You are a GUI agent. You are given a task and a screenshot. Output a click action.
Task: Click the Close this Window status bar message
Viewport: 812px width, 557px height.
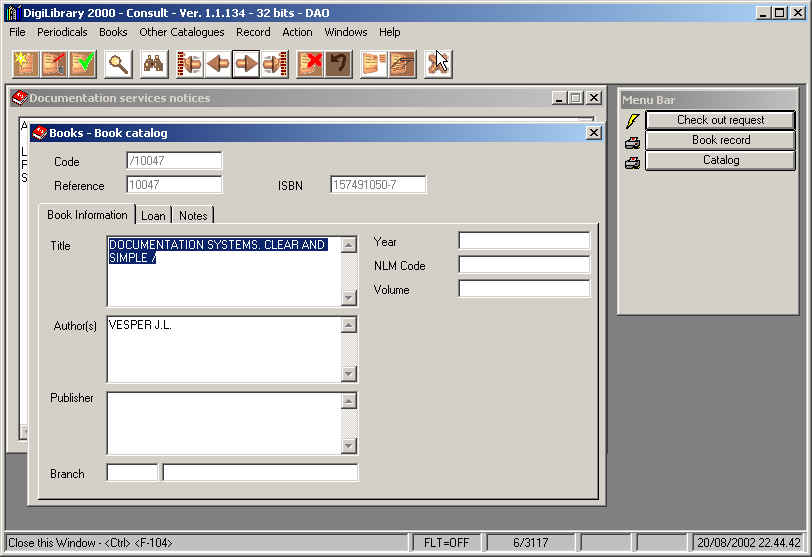90,543
